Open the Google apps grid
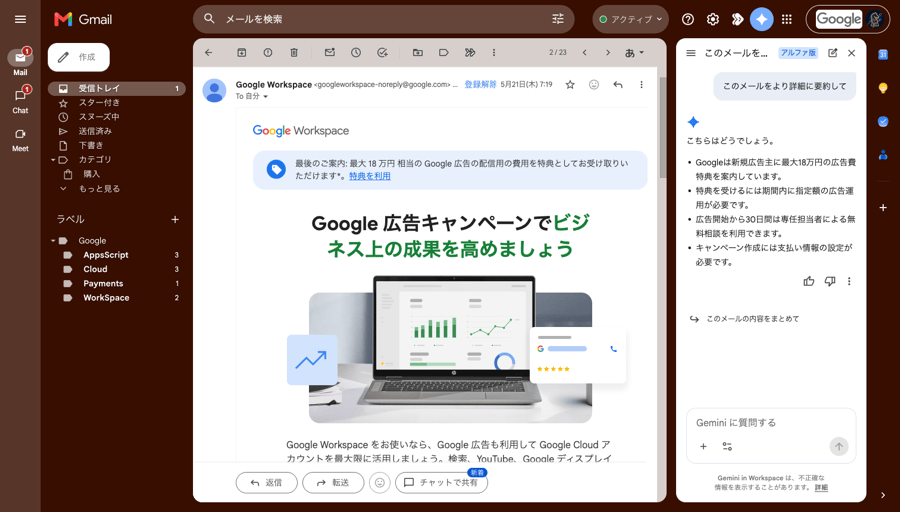Viewport: 900px width, 512px height. pyautogui.click(x=787, y=20)
